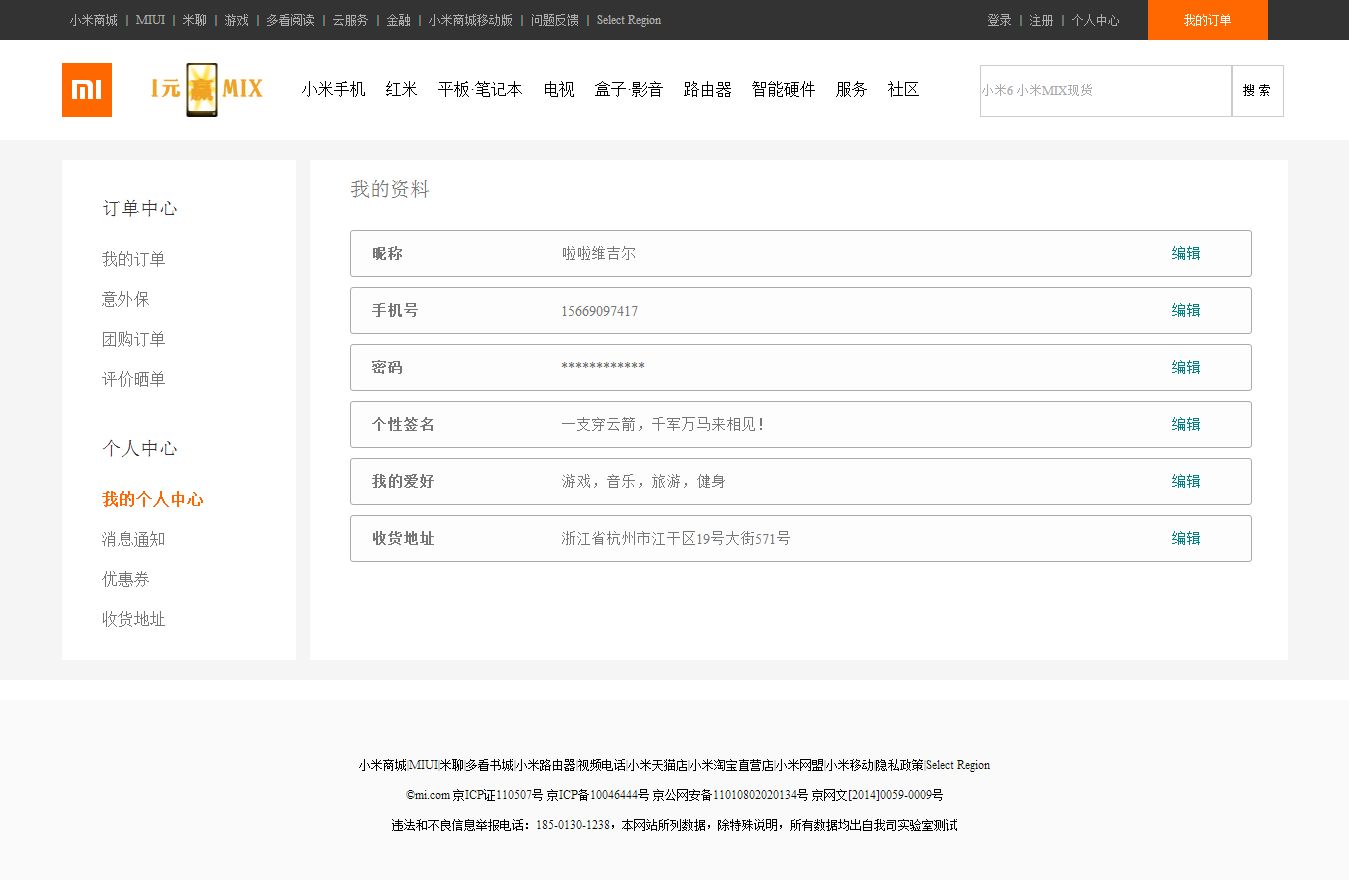Open 消息通知 in the sidebar

click(133, 539)
